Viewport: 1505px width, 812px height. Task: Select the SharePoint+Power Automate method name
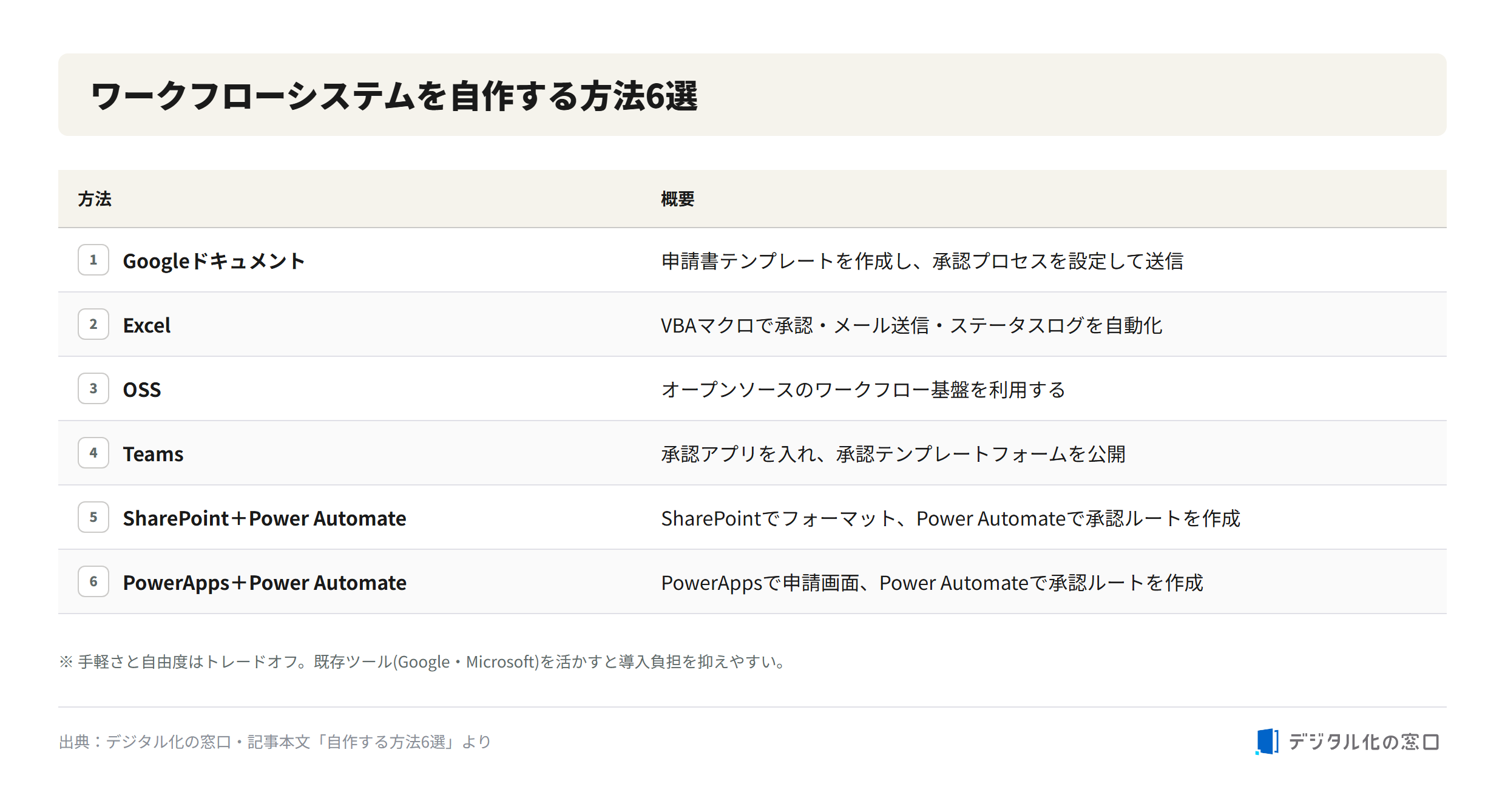coord(265,518)
